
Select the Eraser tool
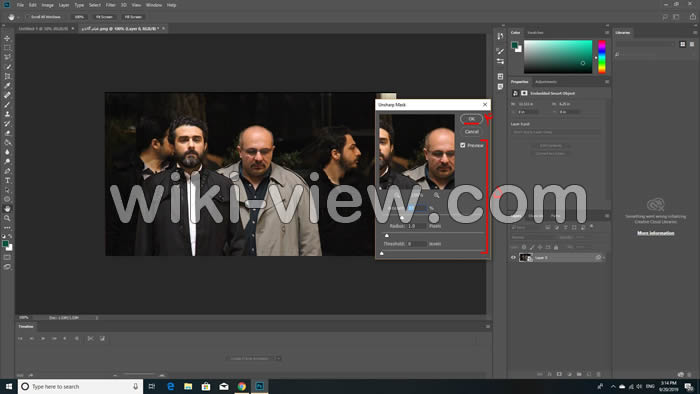7,133
